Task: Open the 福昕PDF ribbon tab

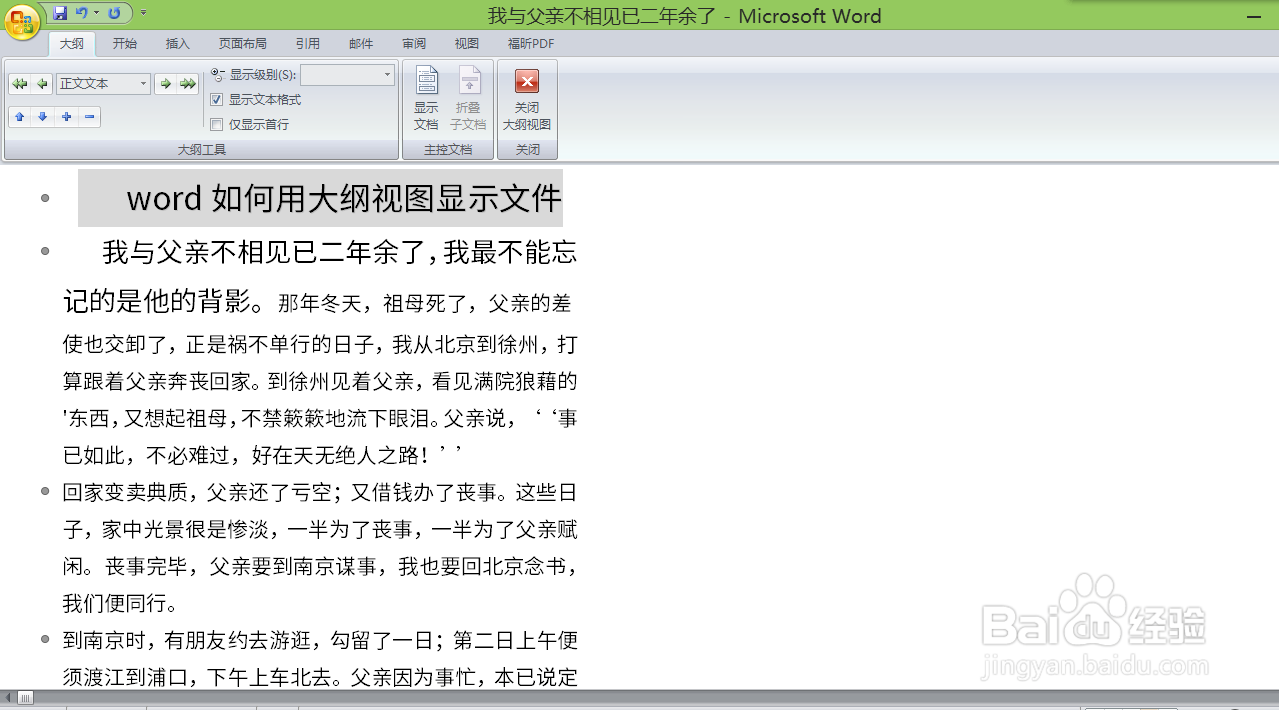Action: coord(531,44)
